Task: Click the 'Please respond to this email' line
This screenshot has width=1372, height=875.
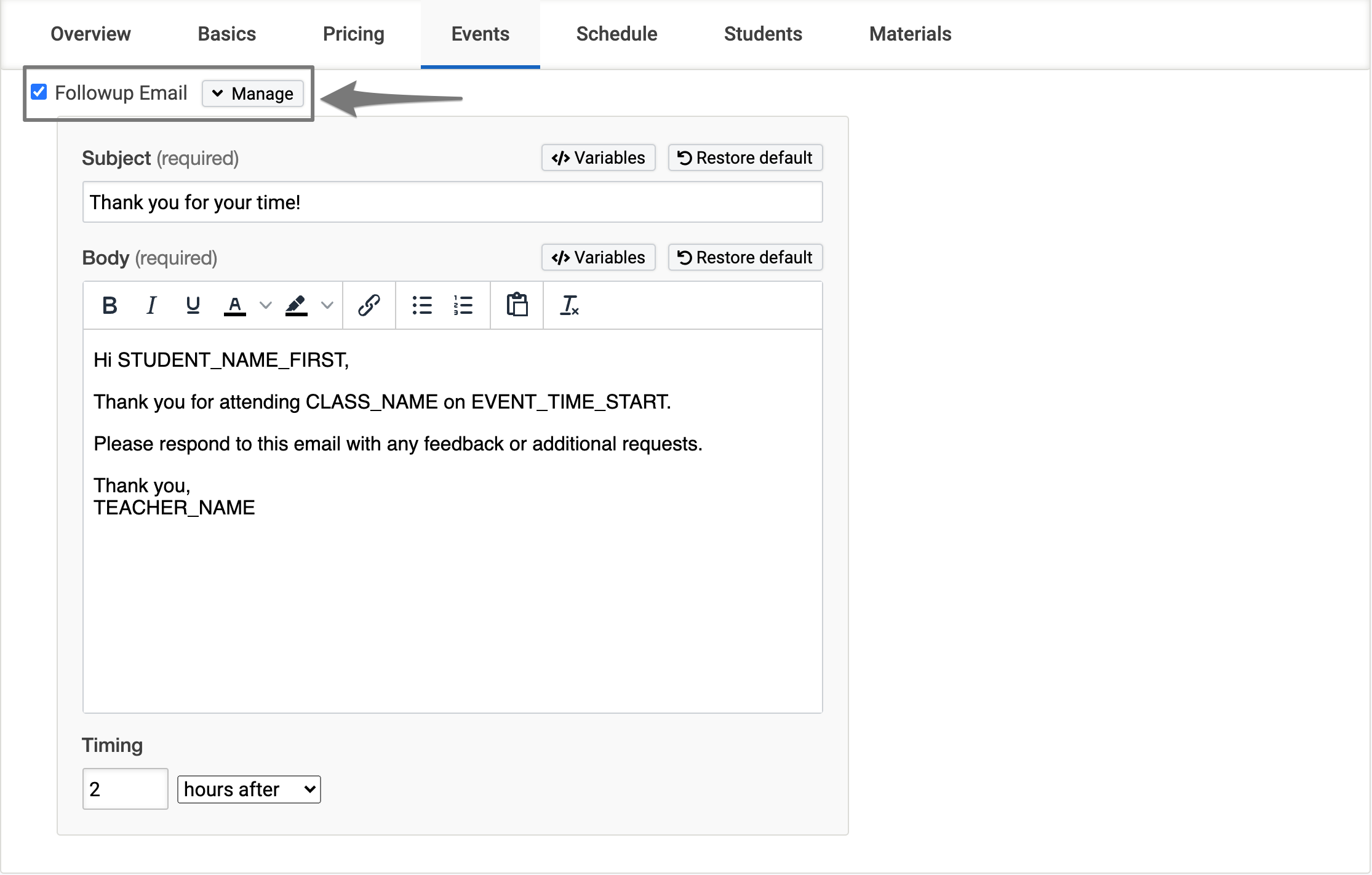Action: [x=398, y=444]
